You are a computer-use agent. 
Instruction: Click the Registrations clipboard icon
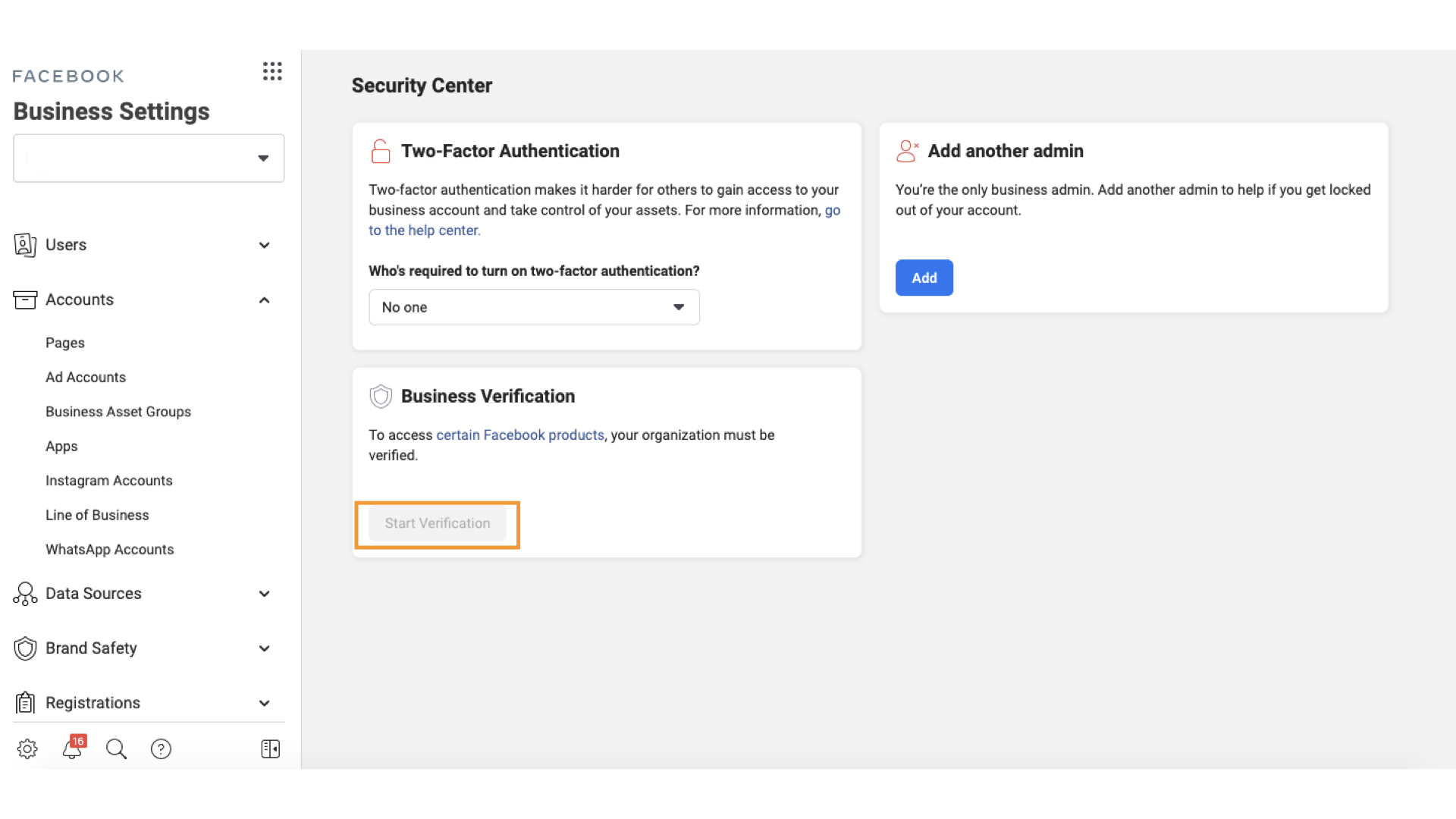(x=25, y=703)
